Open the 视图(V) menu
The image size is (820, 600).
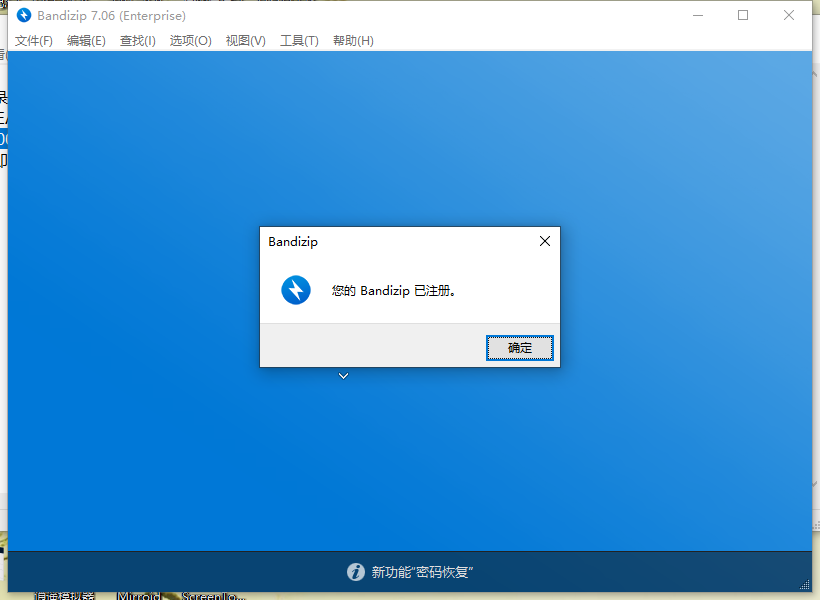tap(246, 41)
